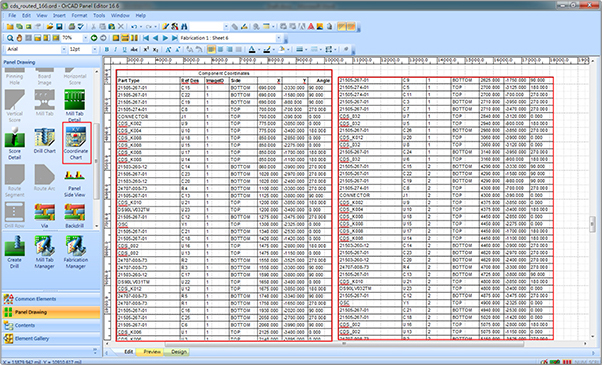Go to last sheet arrow
Screen dimensions: 602x365
click(174, 38)
